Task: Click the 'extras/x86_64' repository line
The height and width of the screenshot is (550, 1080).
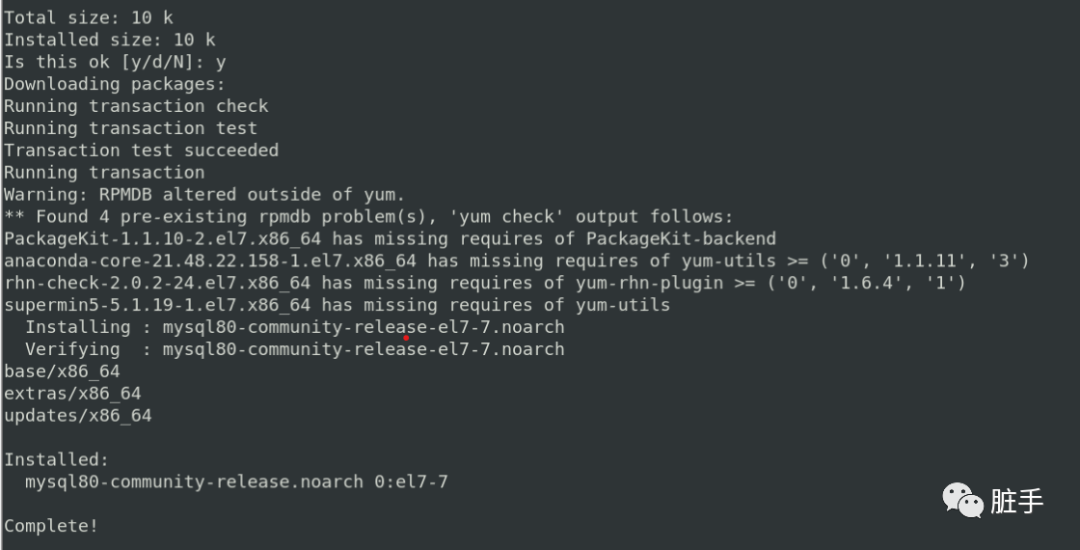Action: pyautogui.click(x=72, y=394)
